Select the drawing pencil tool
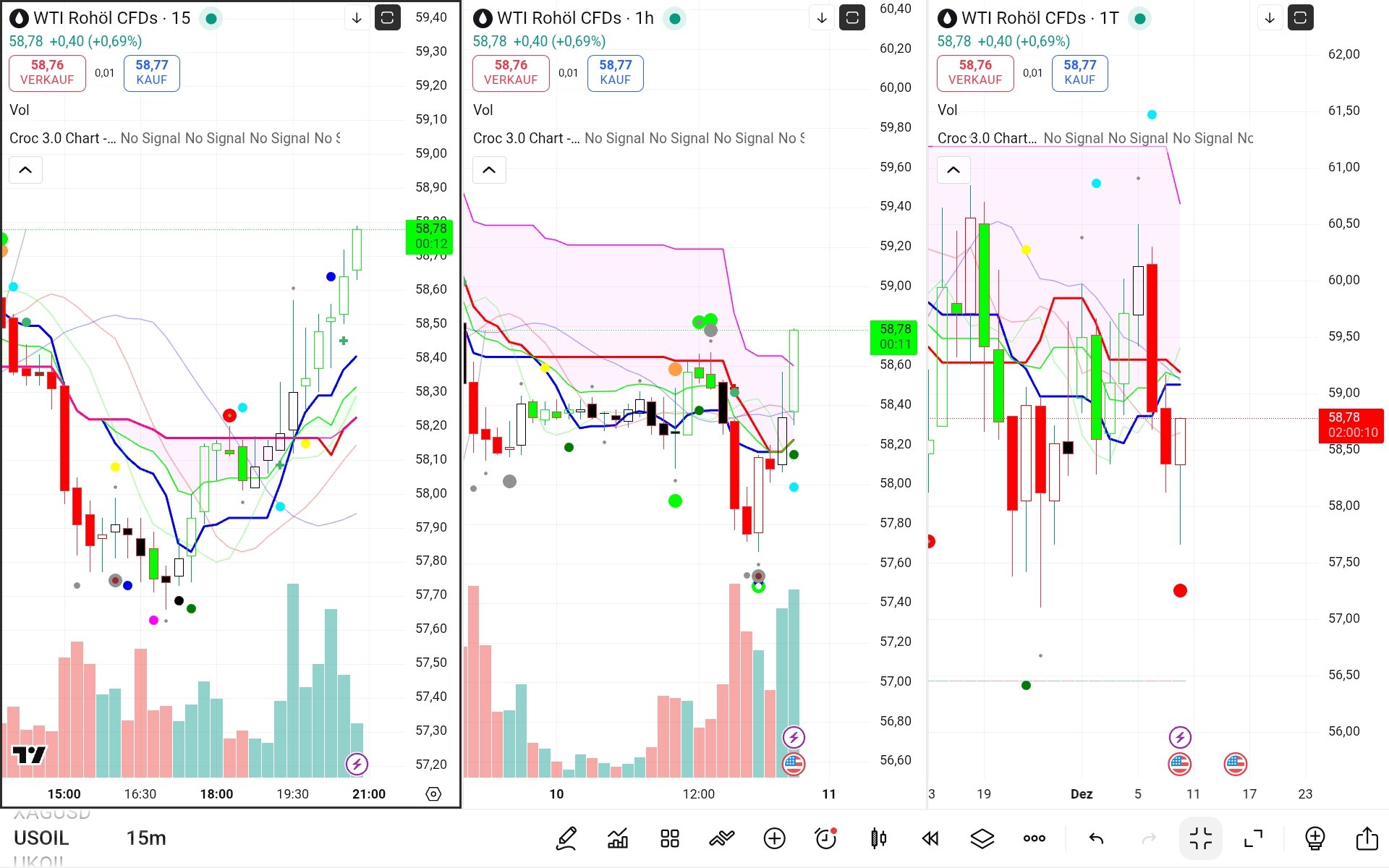The width and height of the screenshot is (1389, 868). coord(566,838)
